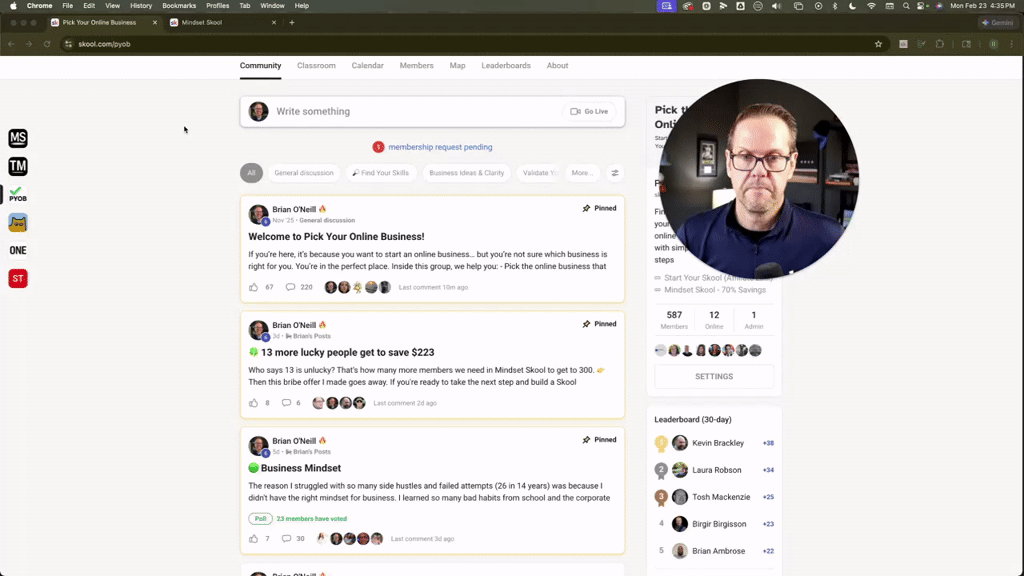Open Birgir Birgisson's leaderboard profile

coord(719,524)
